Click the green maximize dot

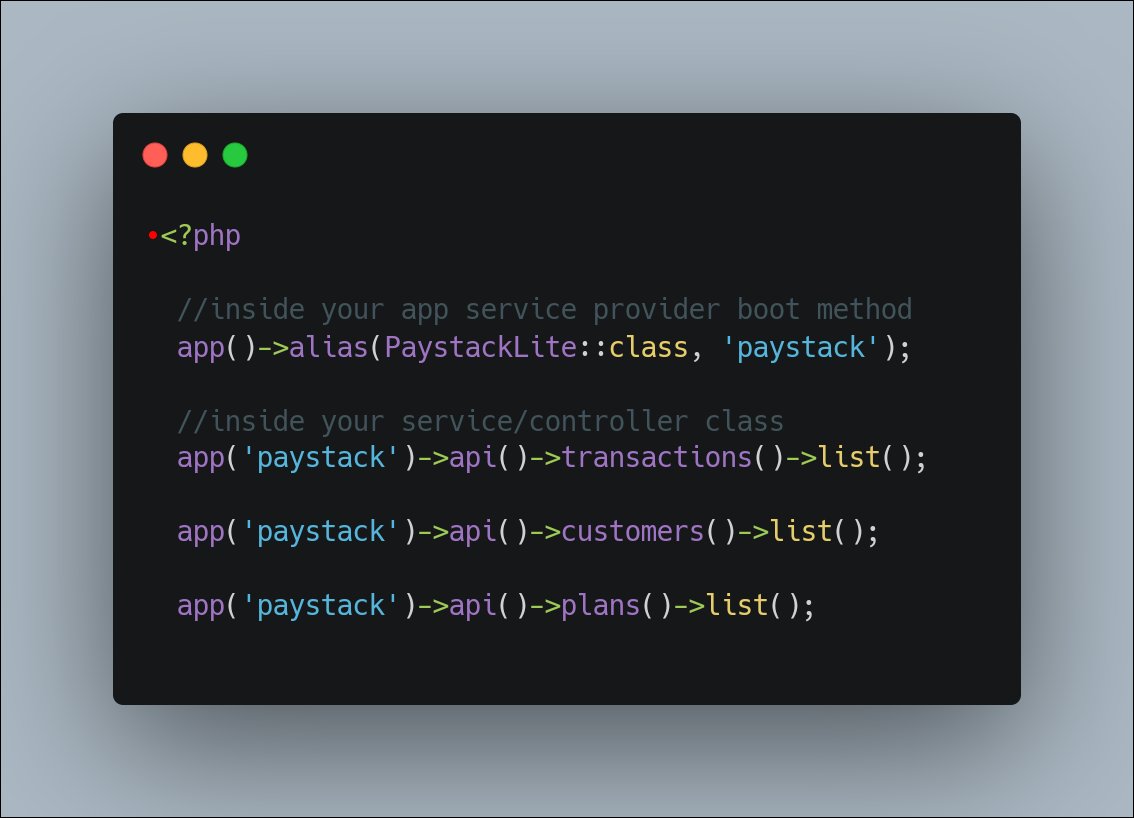(x=235, y=155)
